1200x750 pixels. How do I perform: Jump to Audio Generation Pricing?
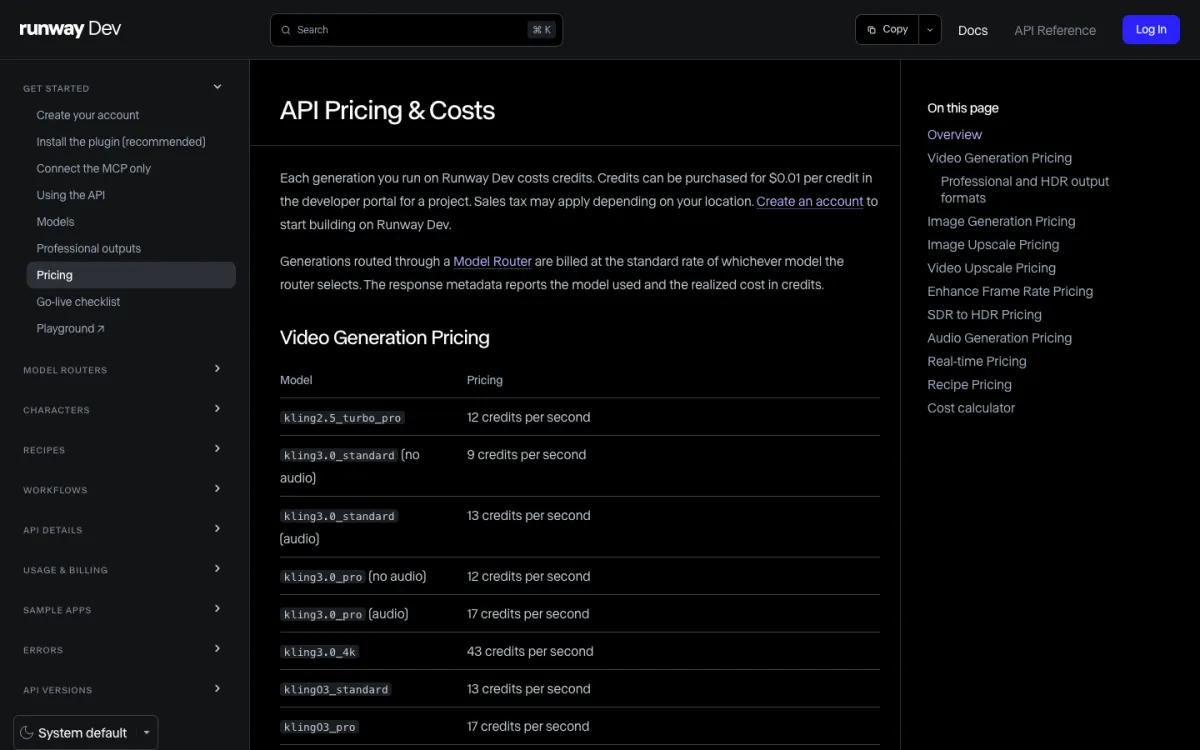click(x=999, y=338)
